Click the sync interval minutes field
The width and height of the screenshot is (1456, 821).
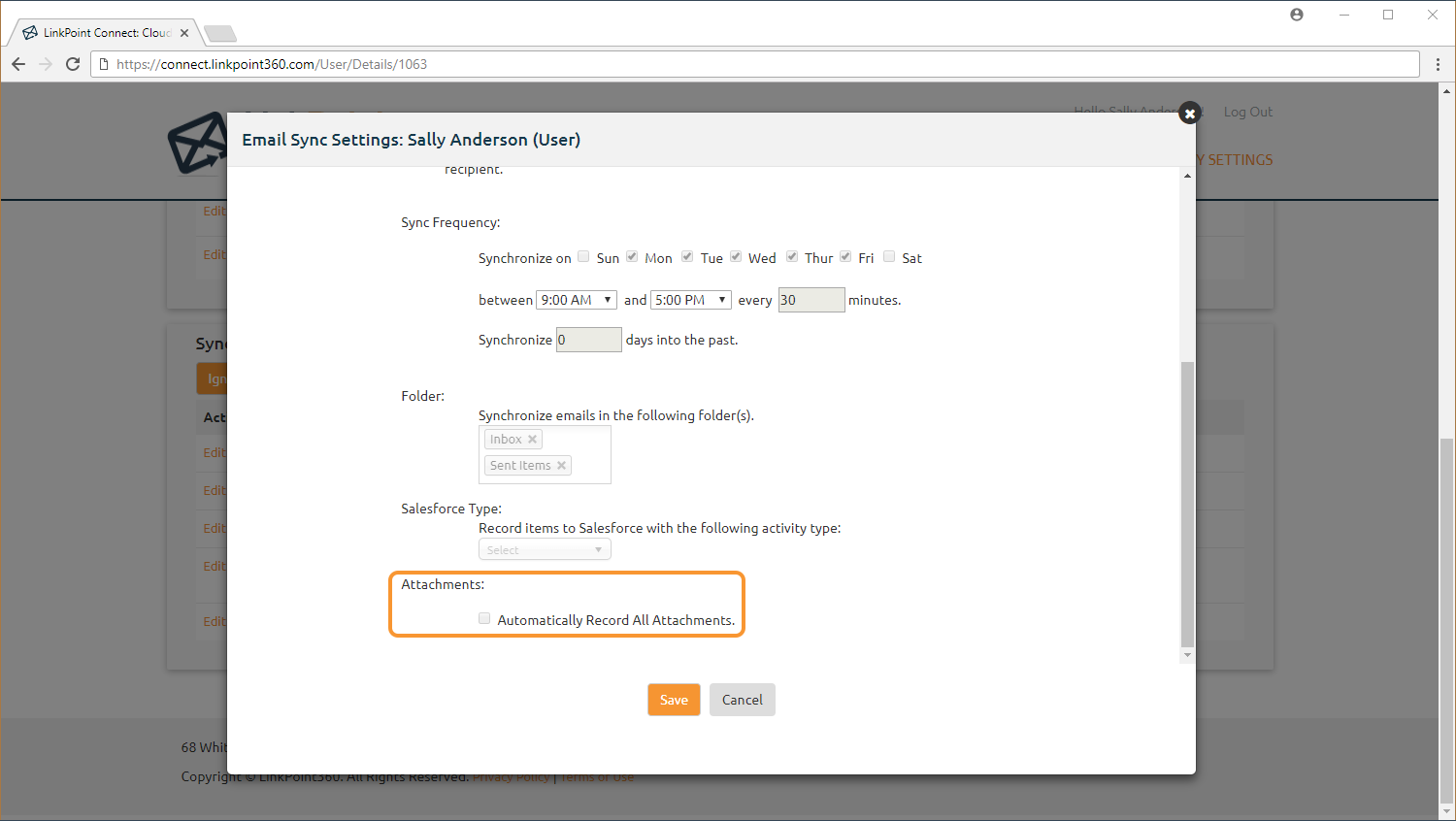[x=811, y=300]
